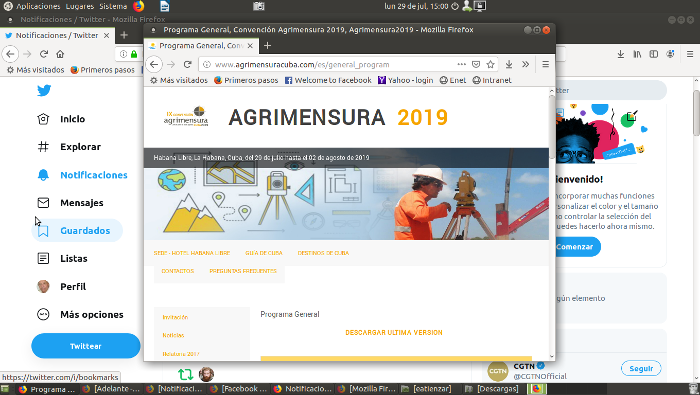Open the Lugares system menu
Image resolution: width=700 pixels, height=395 pixels.
80,6
